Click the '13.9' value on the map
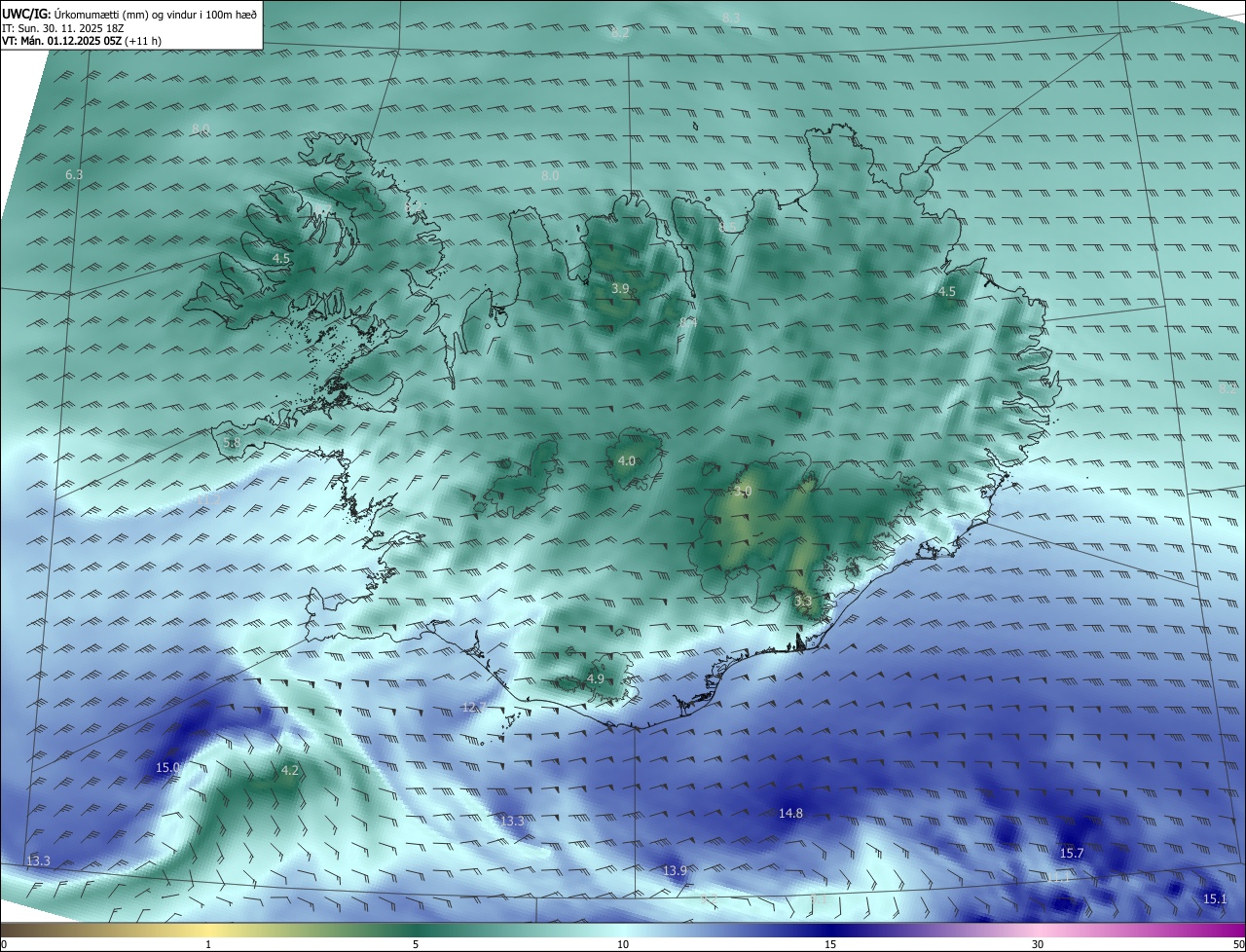The height and width of the screenshot is (952, 1246). pyautogui.click(x=675, y=869)
